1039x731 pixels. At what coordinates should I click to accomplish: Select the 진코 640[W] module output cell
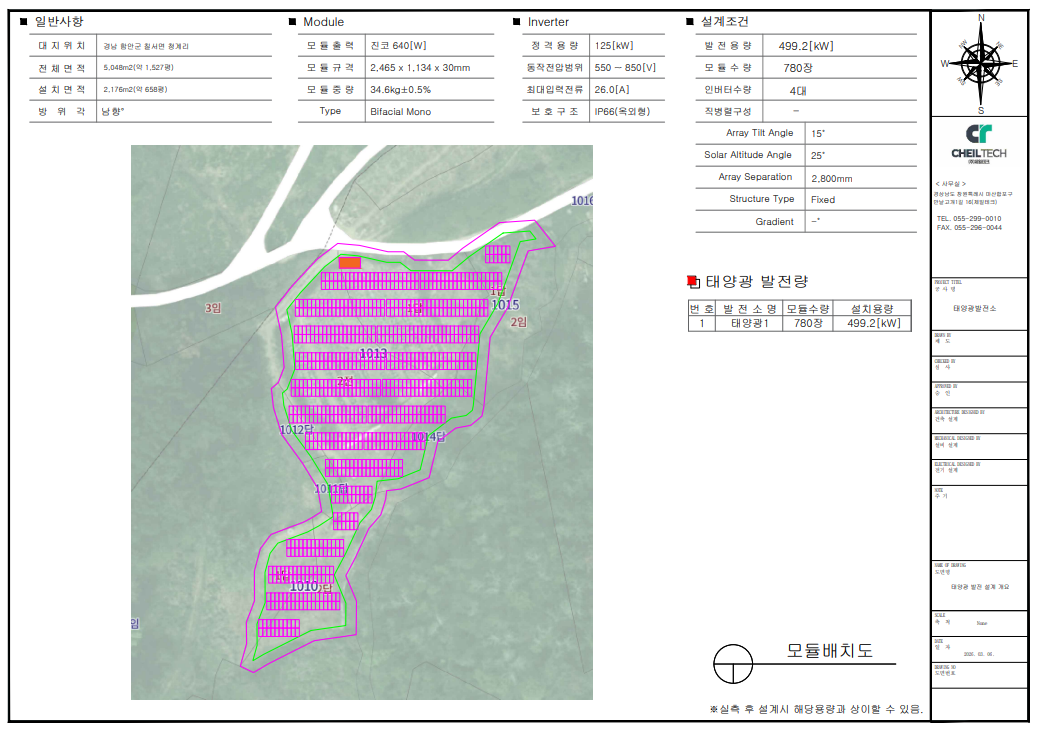pos(398,46)
